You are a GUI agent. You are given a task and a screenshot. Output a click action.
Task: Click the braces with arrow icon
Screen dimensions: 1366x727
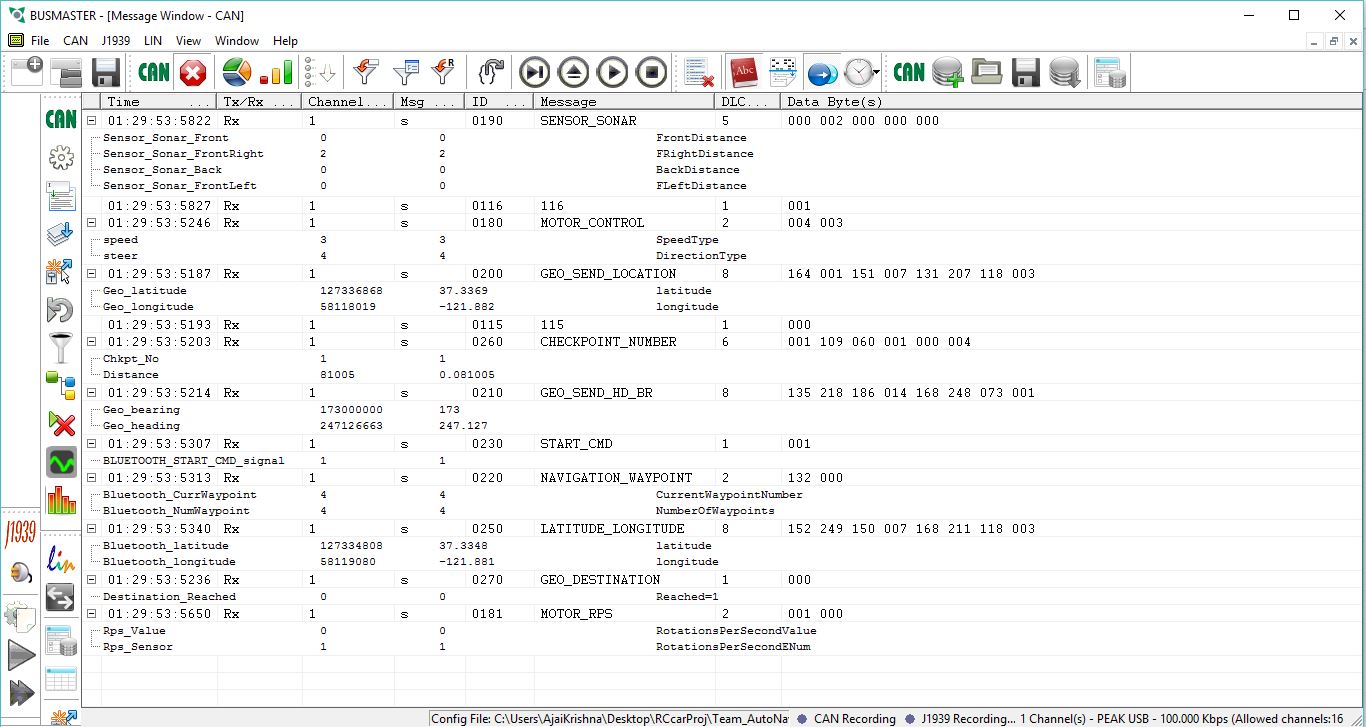tap(490, 72)
